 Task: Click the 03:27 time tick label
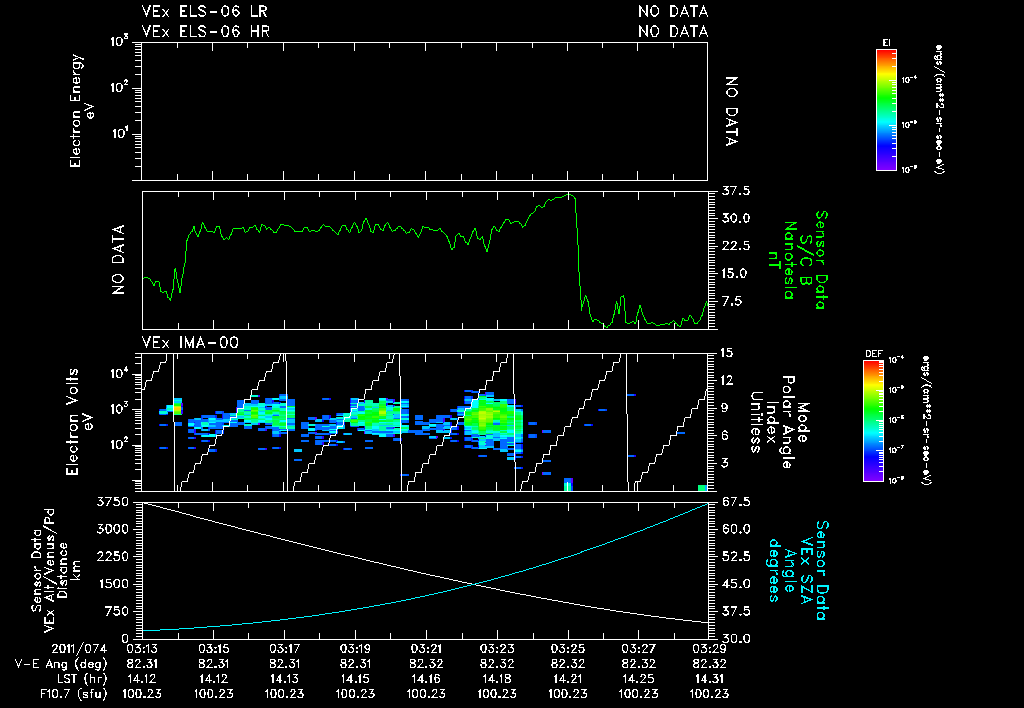(x=639, y=649)
